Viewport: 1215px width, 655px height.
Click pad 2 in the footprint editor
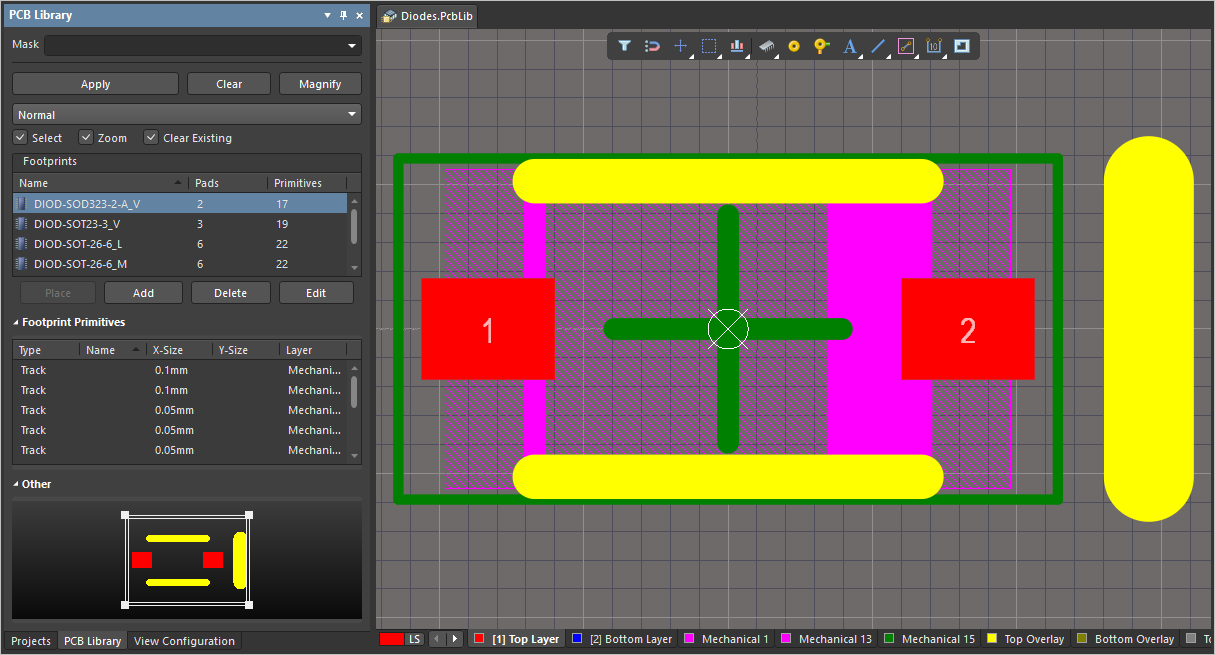tap(968, 329)
